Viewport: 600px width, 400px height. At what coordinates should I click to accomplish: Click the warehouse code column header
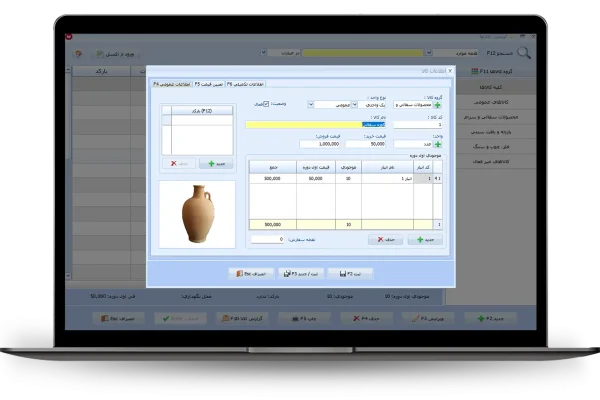click(423, 168)
